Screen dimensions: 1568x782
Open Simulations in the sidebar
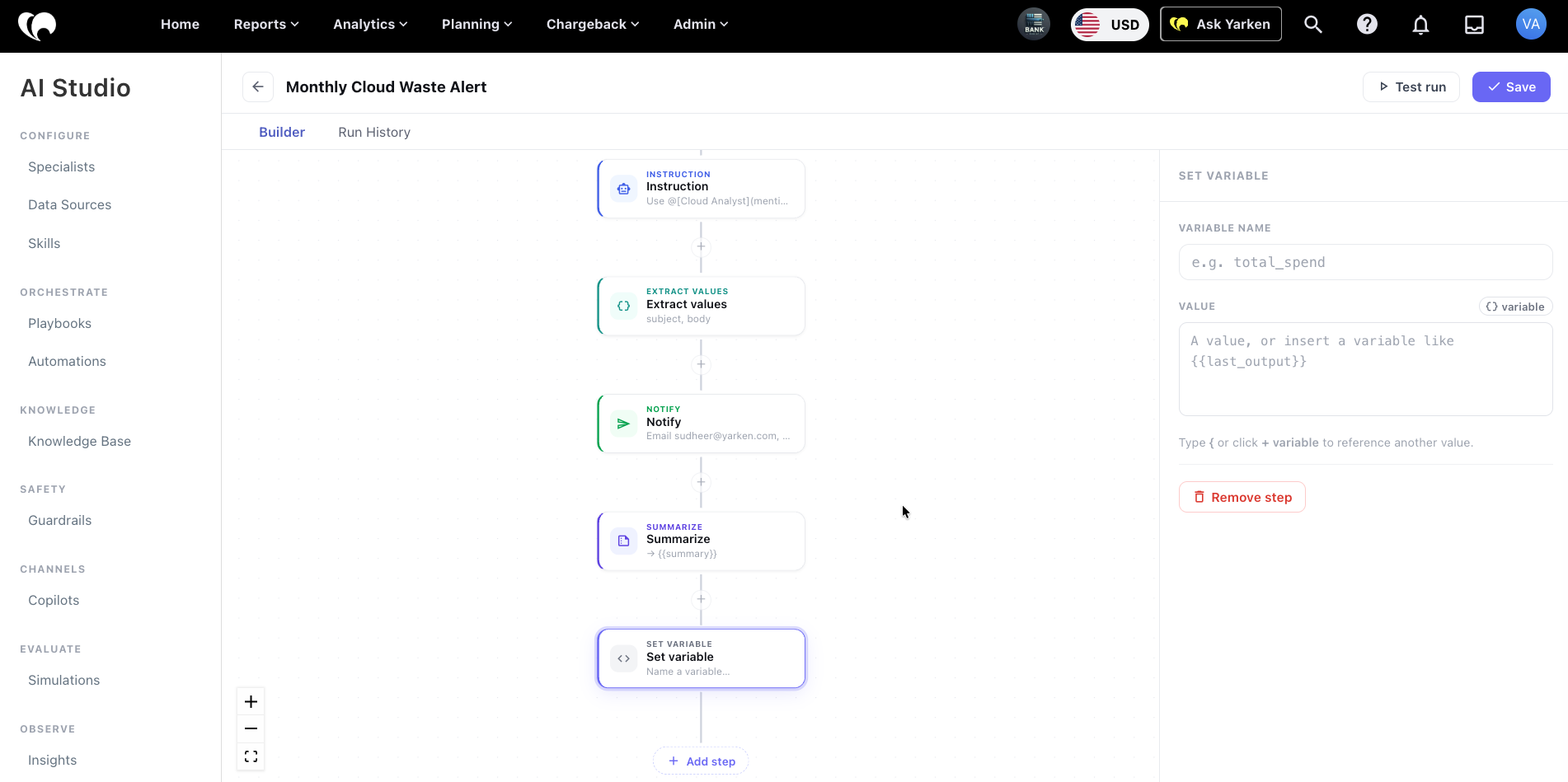pos(63,680)
